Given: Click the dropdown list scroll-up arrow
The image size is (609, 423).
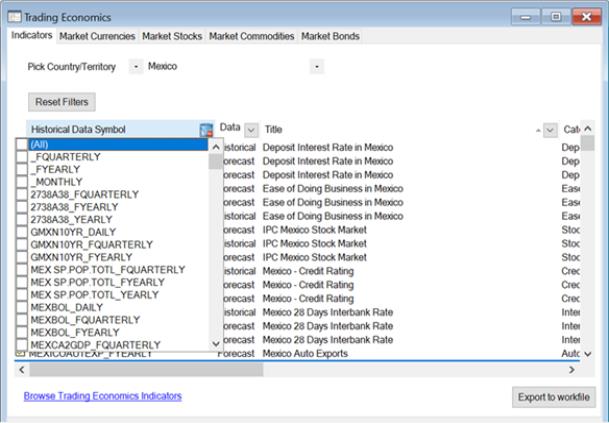Looking at the screenshot, I should click(216, 146).
